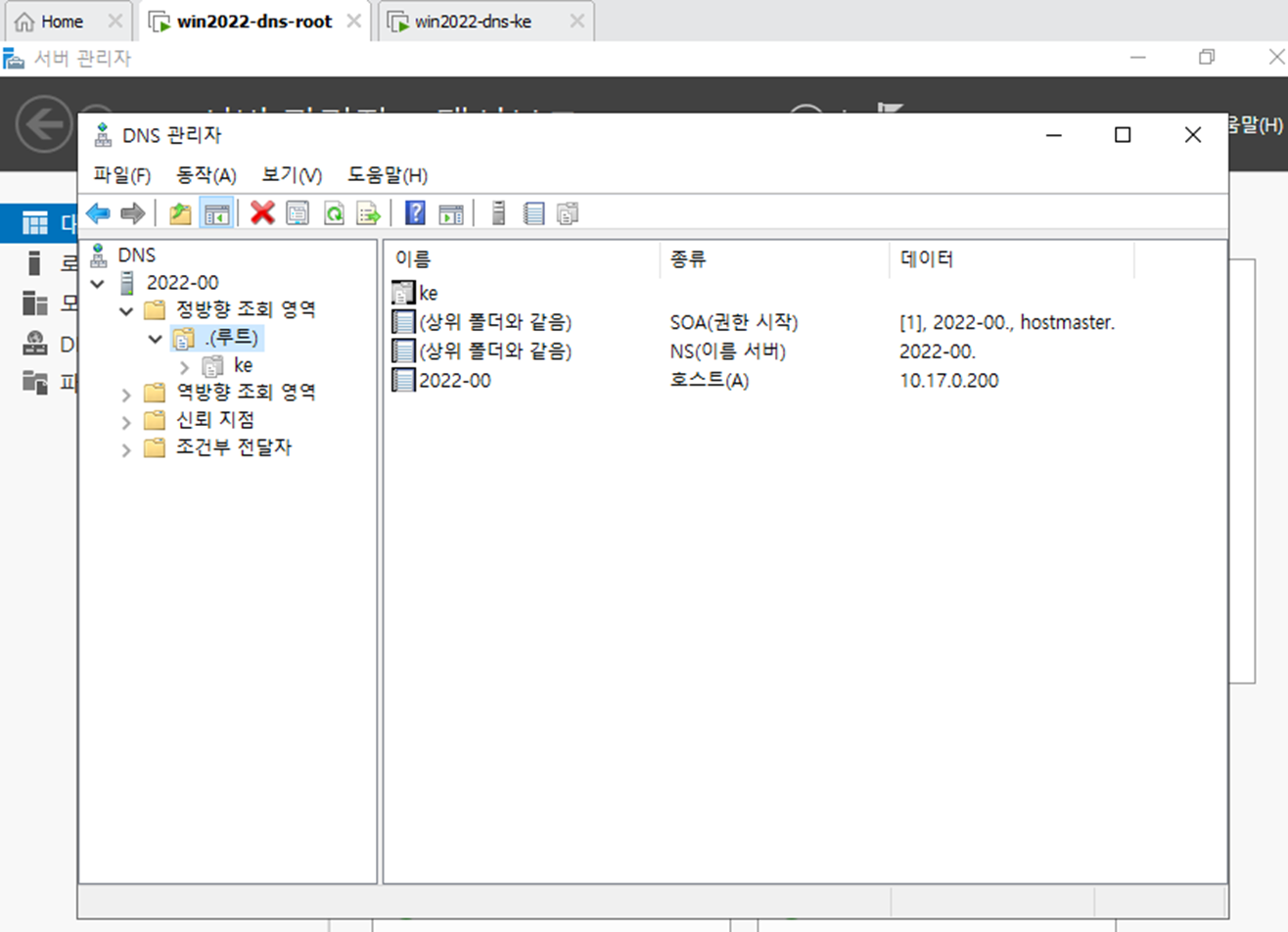Go up one level using folder-arrow icon
1288x932 pixels.
(180, 212)
